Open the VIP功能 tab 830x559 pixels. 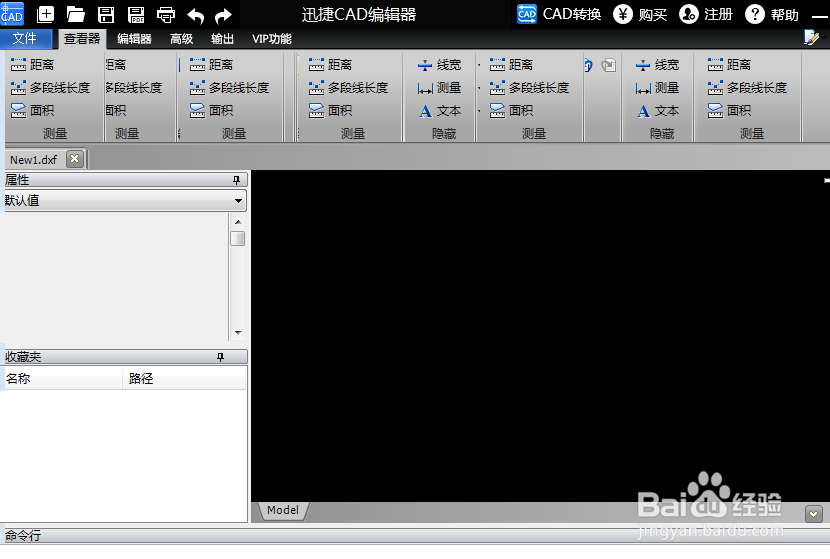pyautogui.click(x=272, y=39)
